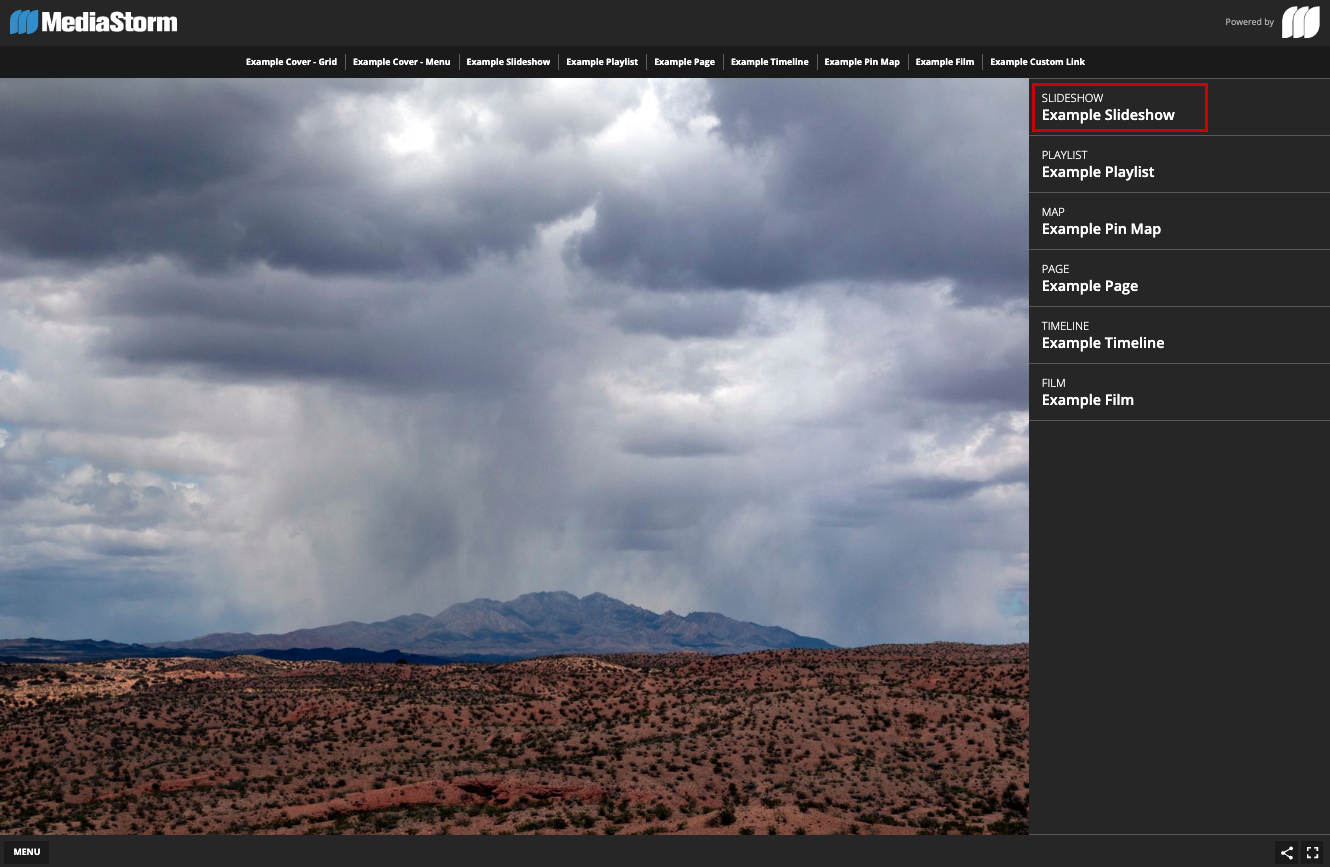The height and width of the screenshot is (867, 1330).
Task: Open Example Pin Map sidebar entry
Action: pos(1101,222)
